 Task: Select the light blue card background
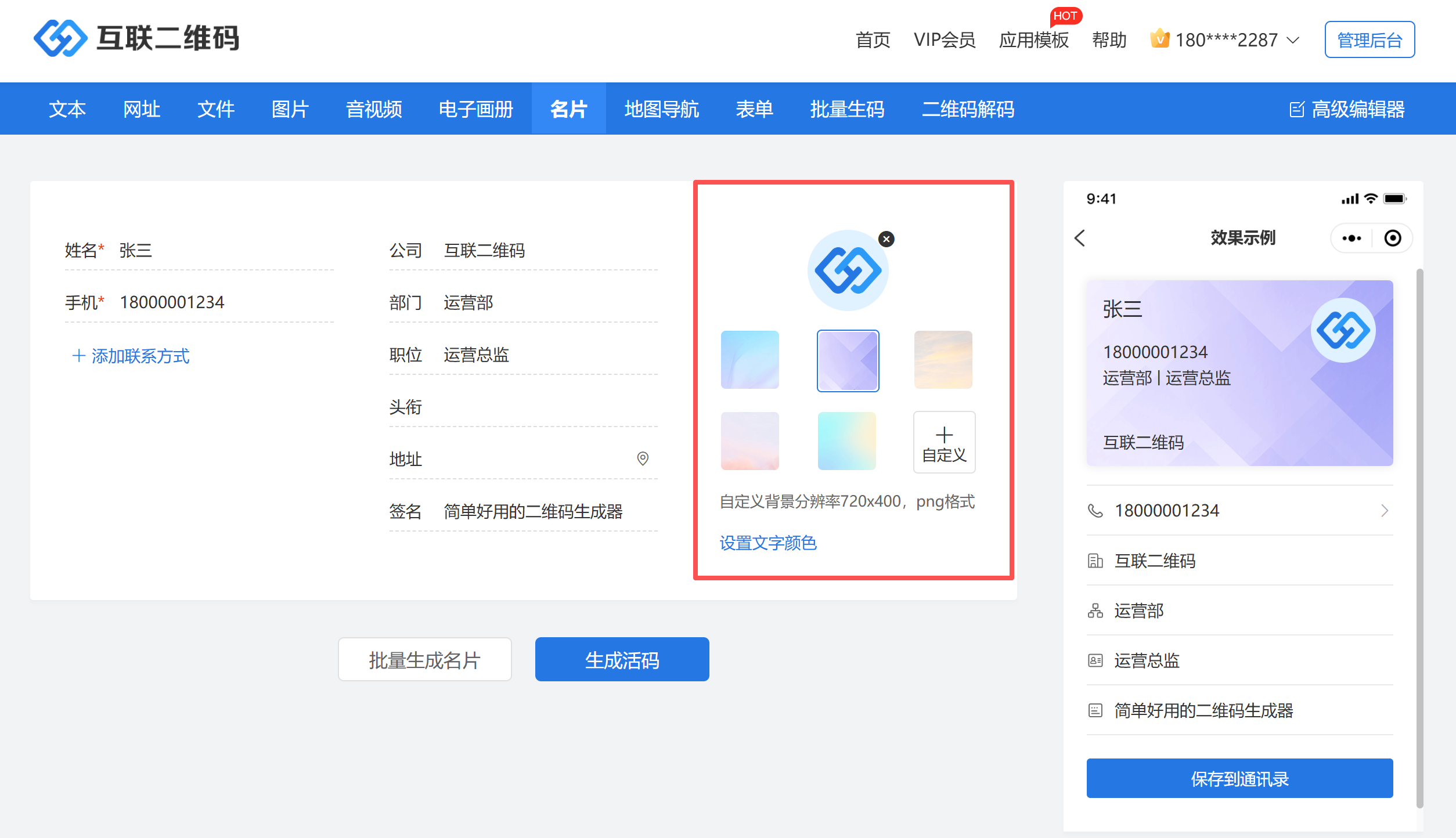point(749,360)
